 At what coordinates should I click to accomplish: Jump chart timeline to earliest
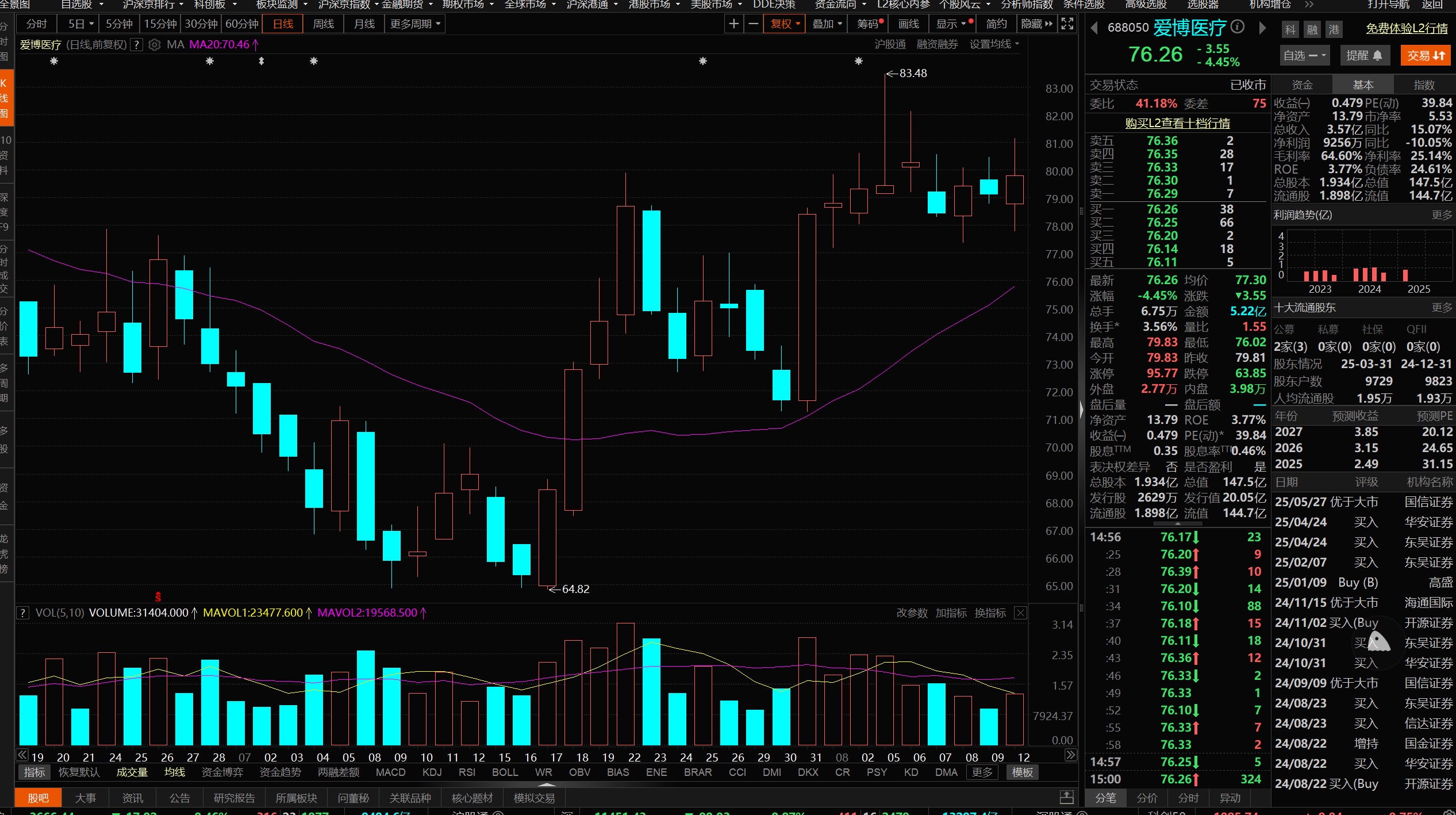(x=22, y=755)
